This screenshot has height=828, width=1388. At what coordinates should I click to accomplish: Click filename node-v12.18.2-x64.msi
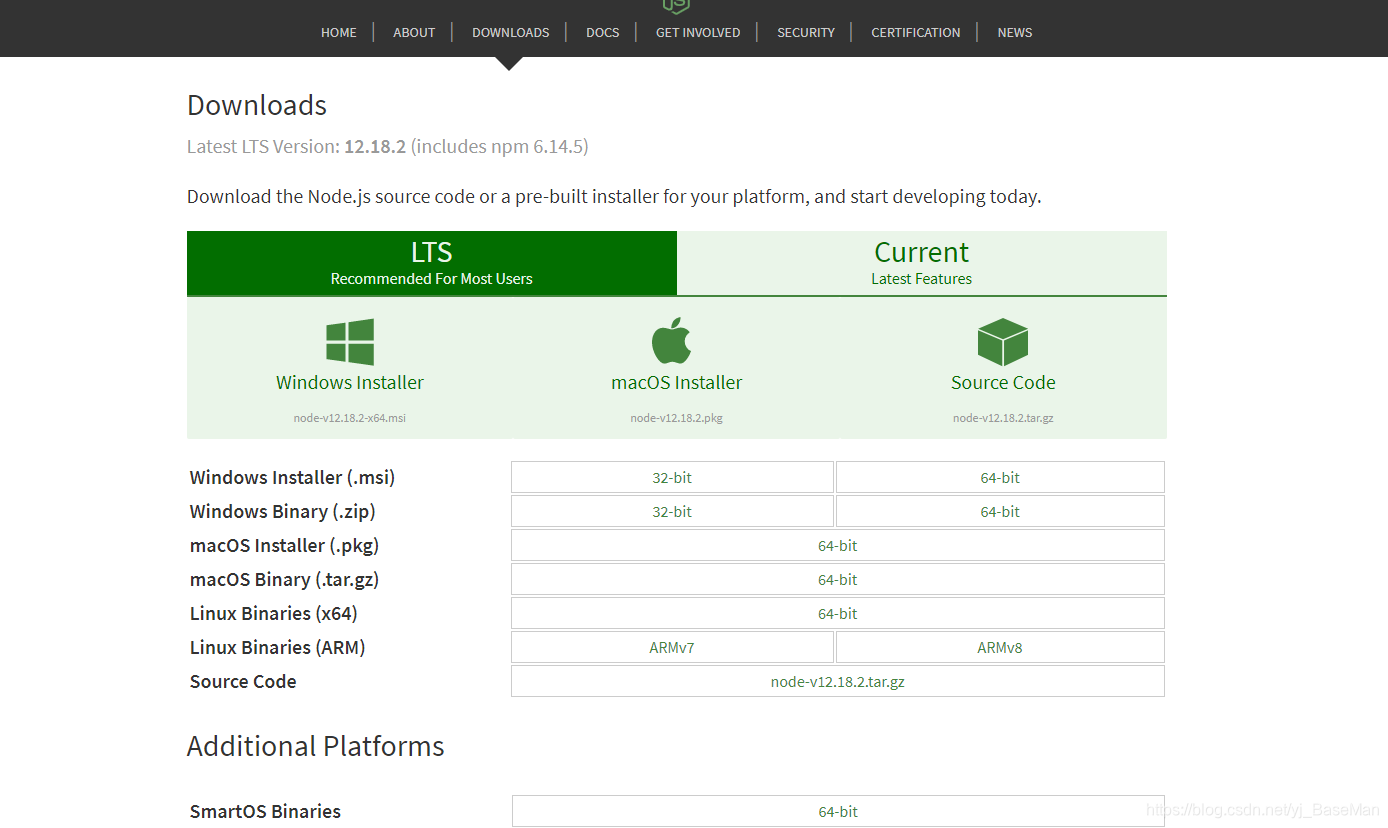(x=350, y=418)
